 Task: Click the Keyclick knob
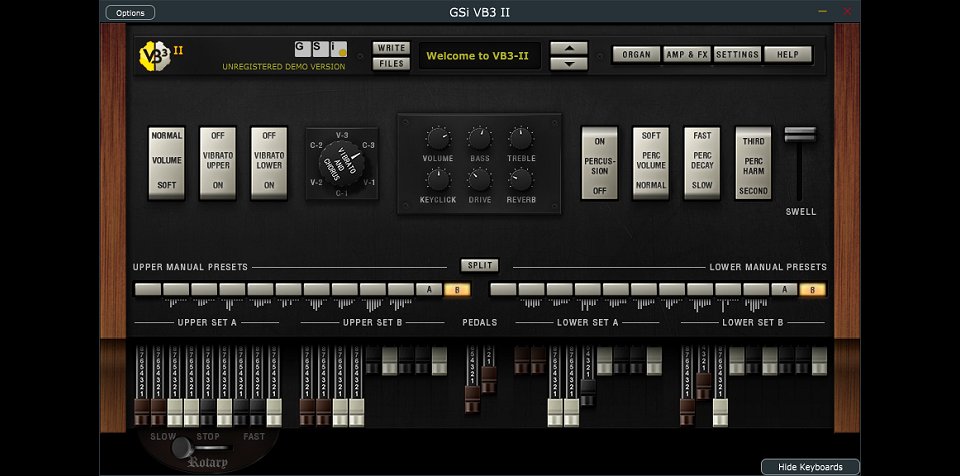click(x=438, y=180)
